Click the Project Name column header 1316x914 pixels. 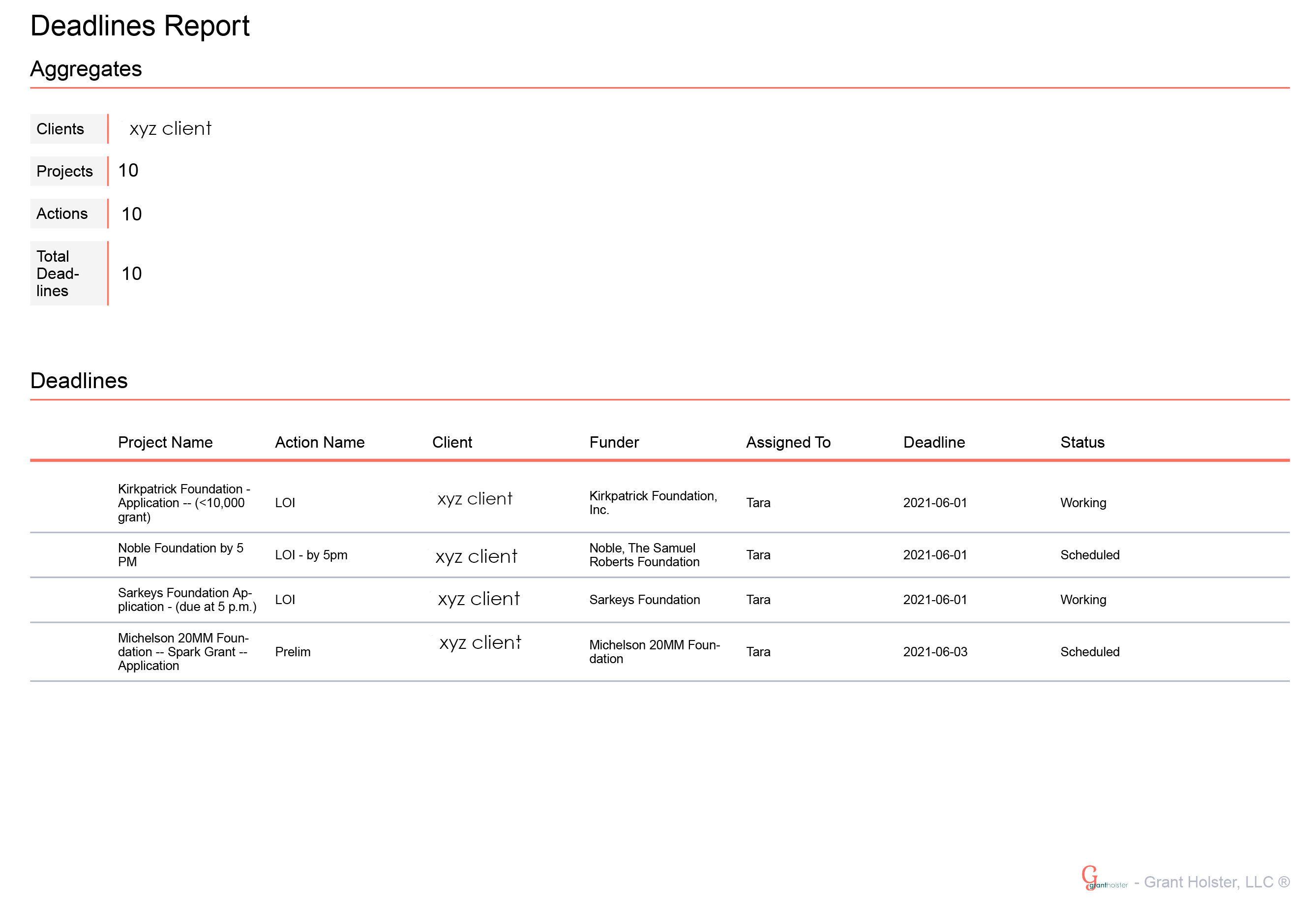(165, 442)
